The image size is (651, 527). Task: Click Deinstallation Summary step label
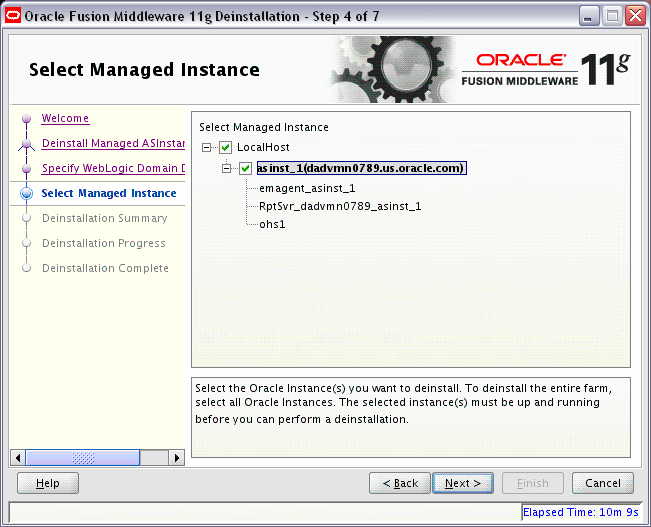click(105, 218)
